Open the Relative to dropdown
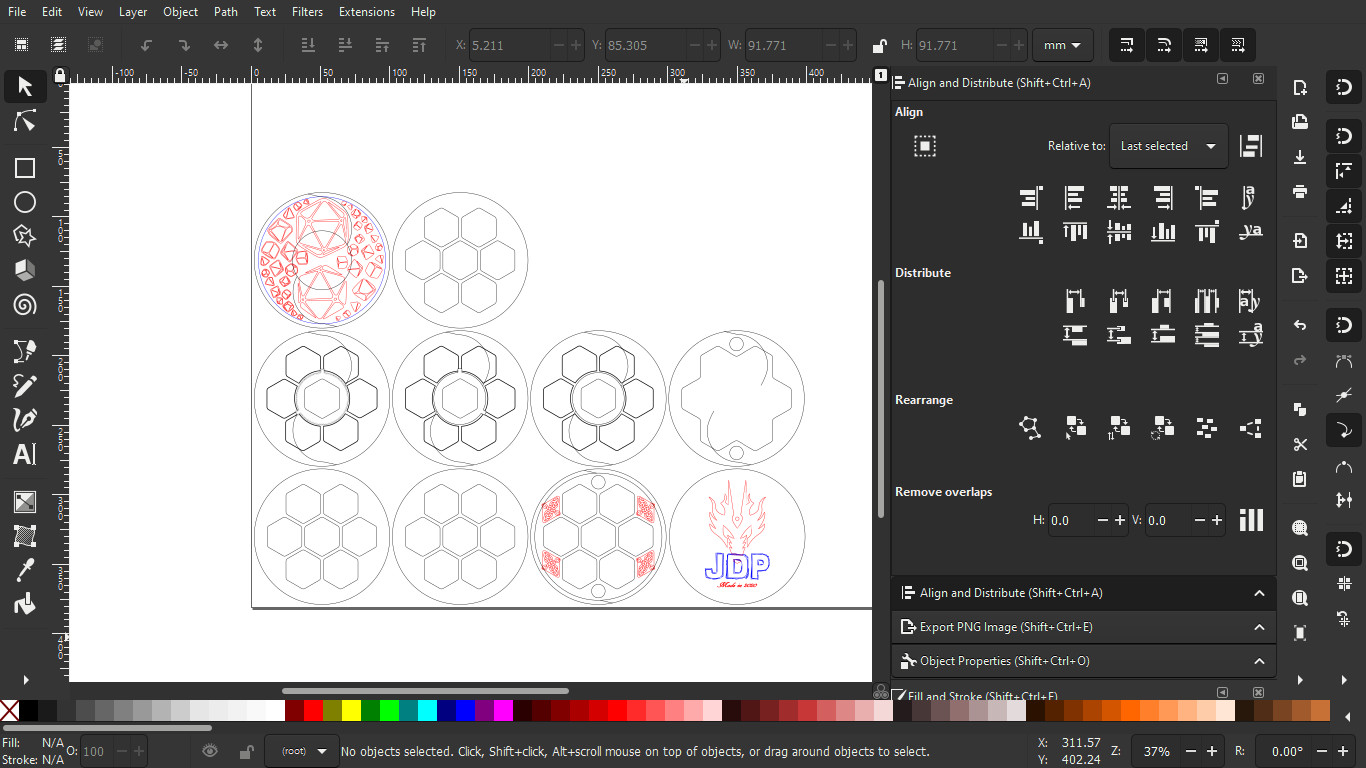Image resolution: width=1366 pixels, height=768 pixels. pyautogui.click(x=1168, y=146)
